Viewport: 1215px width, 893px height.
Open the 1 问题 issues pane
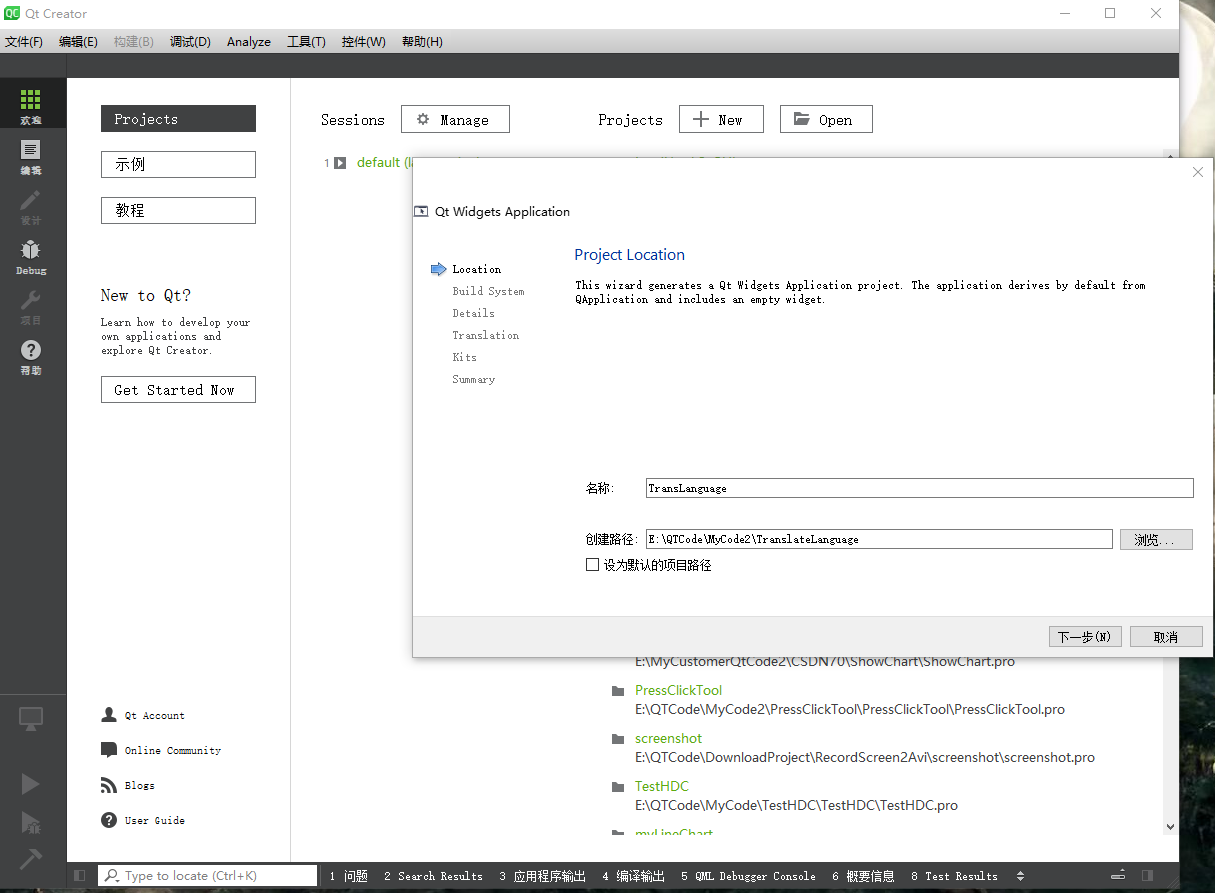[348, 876]
